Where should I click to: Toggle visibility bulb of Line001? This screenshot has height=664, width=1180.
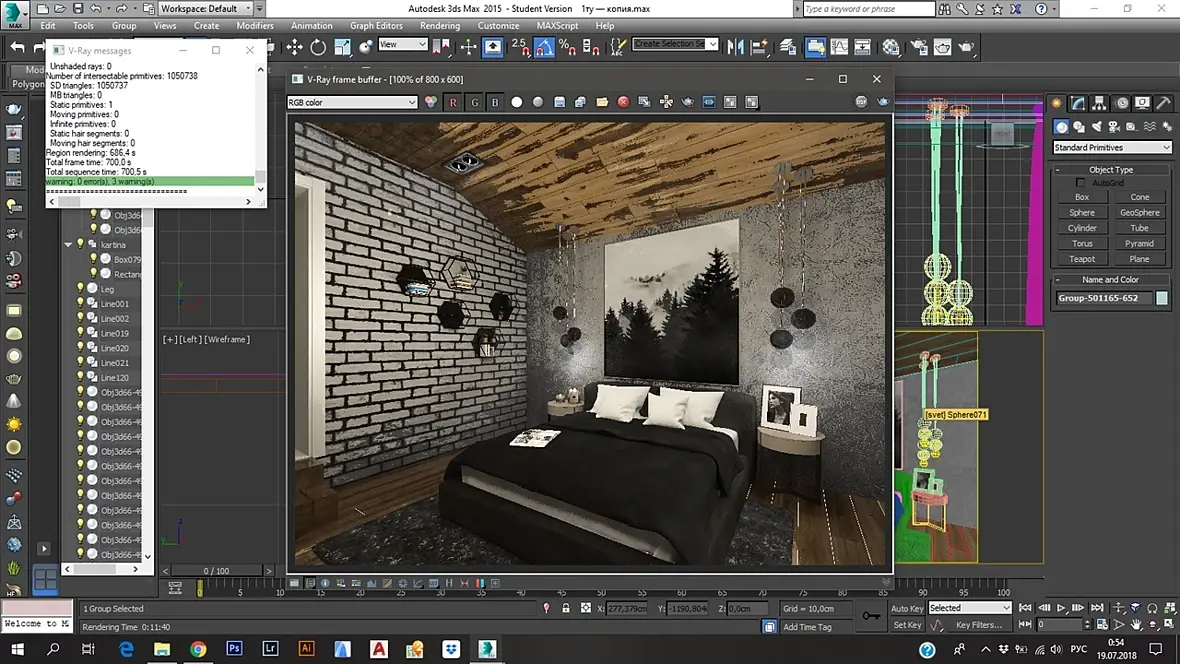[x=81, y=304]
